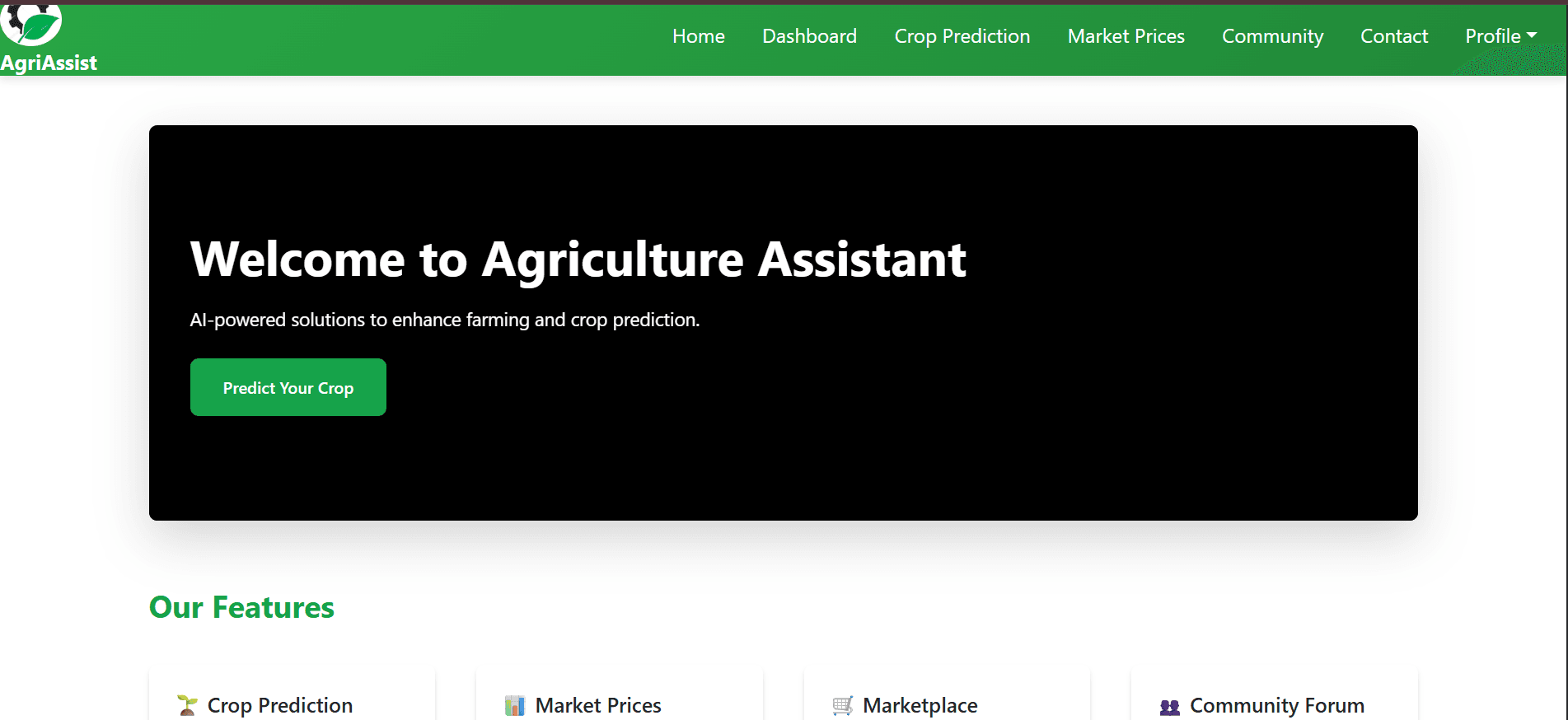Select Contact in the navigation bar
Viewport: 1568px width, 720px height.
[1393, 36]
